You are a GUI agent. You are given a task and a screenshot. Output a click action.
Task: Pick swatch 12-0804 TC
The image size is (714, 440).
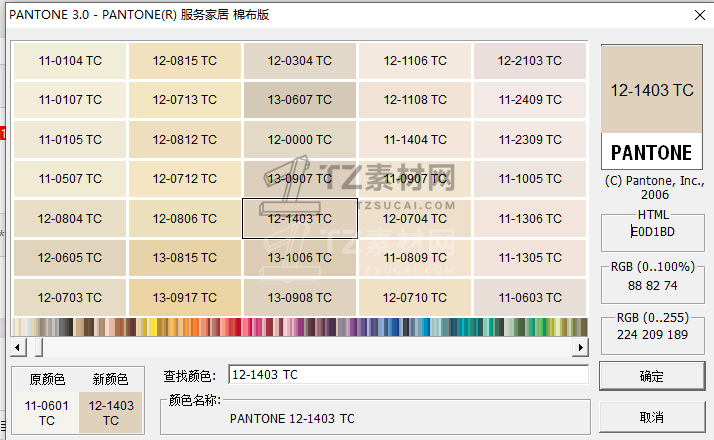[70, 219]
